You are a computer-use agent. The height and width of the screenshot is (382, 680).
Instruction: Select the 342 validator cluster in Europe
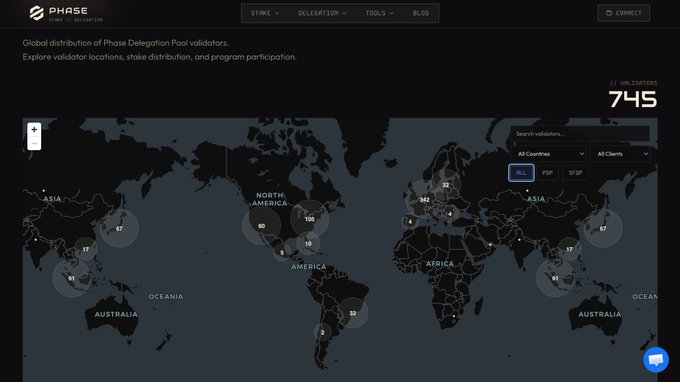tap(425, 200)
